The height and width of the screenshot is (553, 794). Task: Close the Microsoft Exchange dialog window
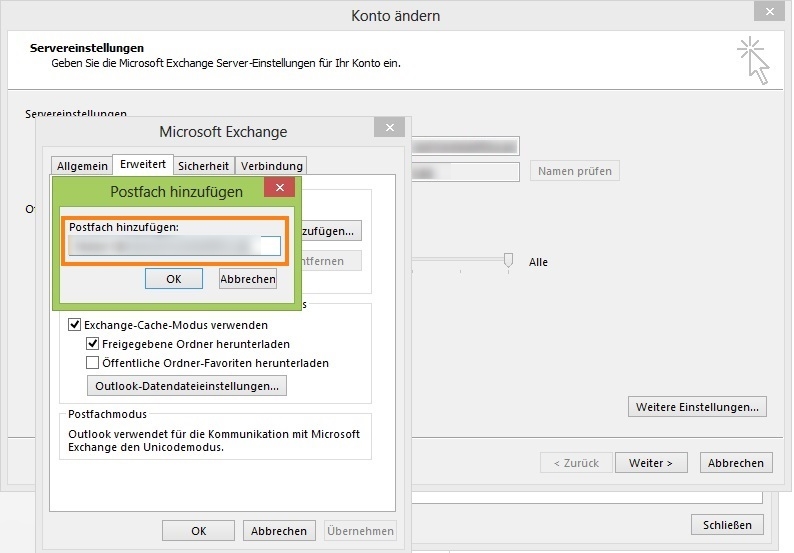389,128
